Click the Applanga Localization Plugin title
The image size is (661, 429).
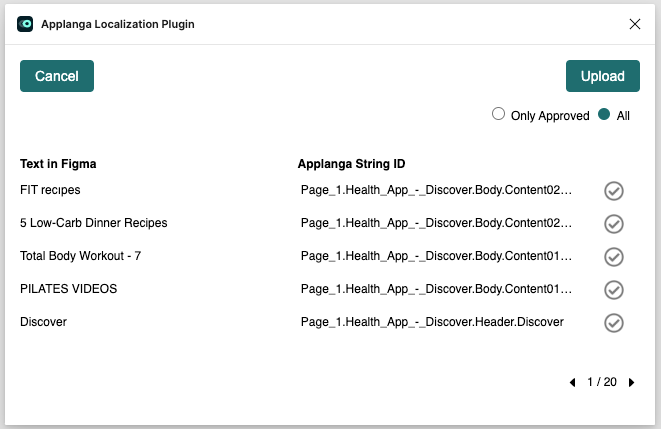118,24
